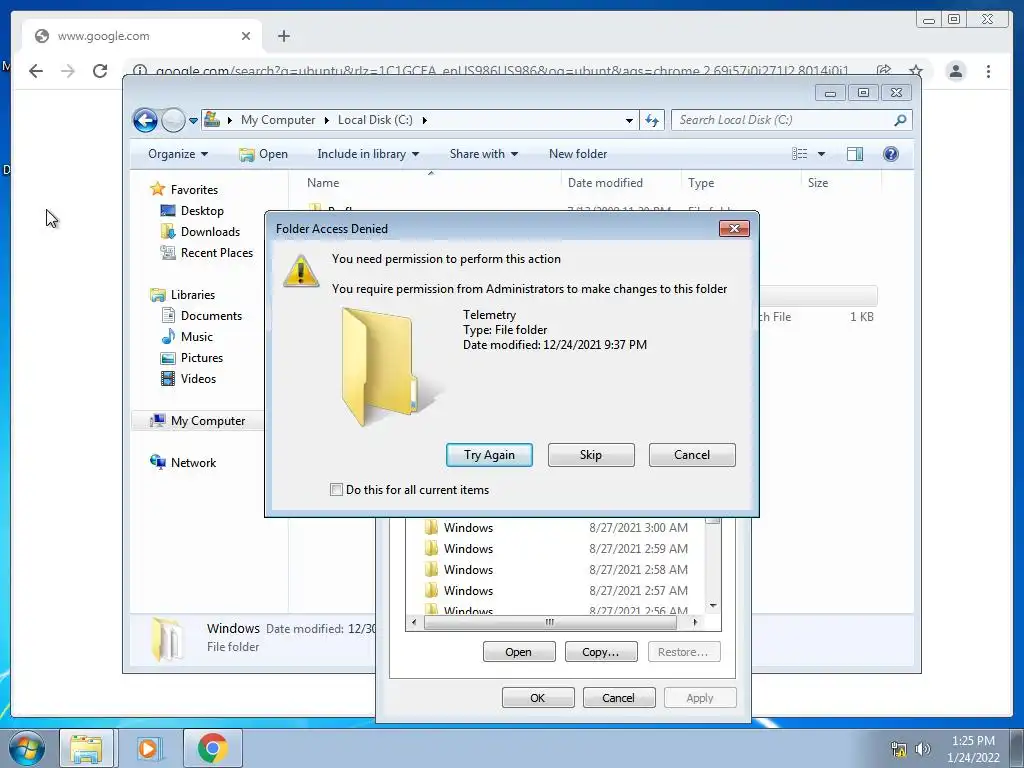
Task: Cancel the Folder Access Denied dialog
Action: click(x=692, y=455)
